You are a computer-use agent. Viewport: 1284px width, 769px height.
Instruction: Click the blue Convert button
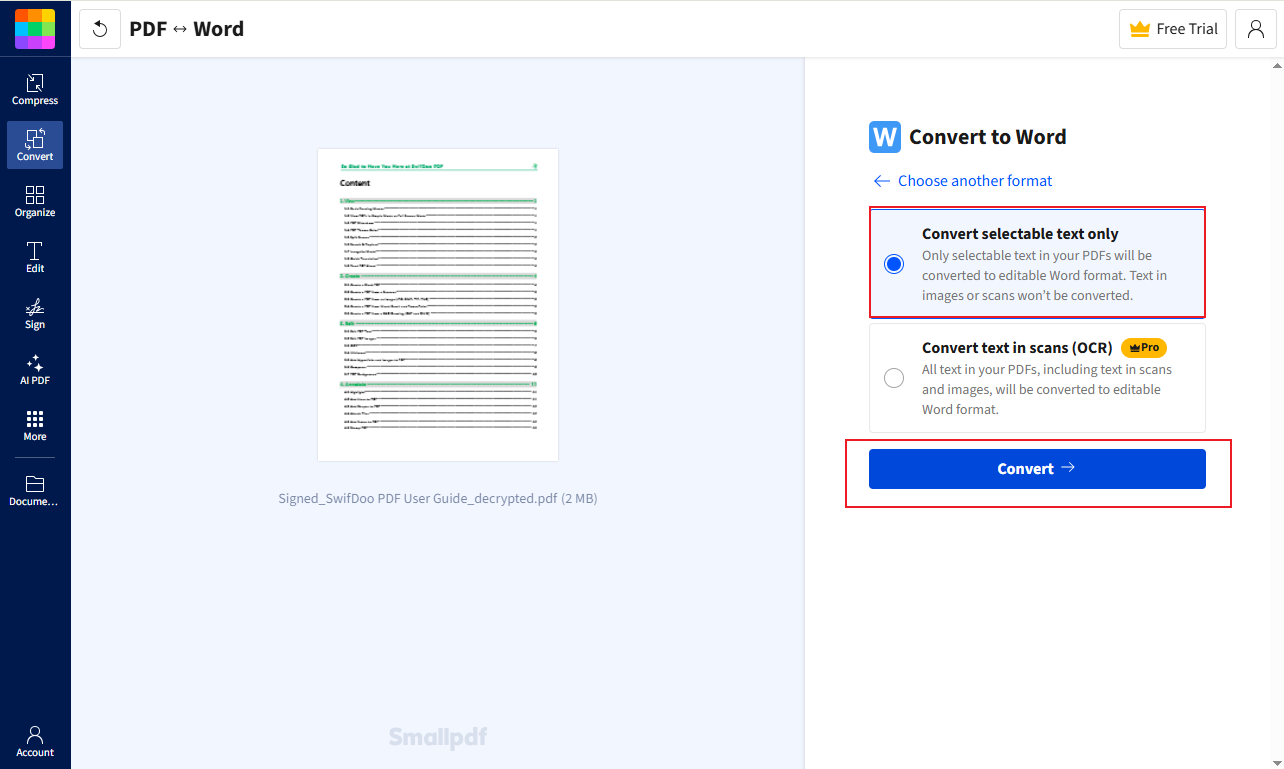1037,469
